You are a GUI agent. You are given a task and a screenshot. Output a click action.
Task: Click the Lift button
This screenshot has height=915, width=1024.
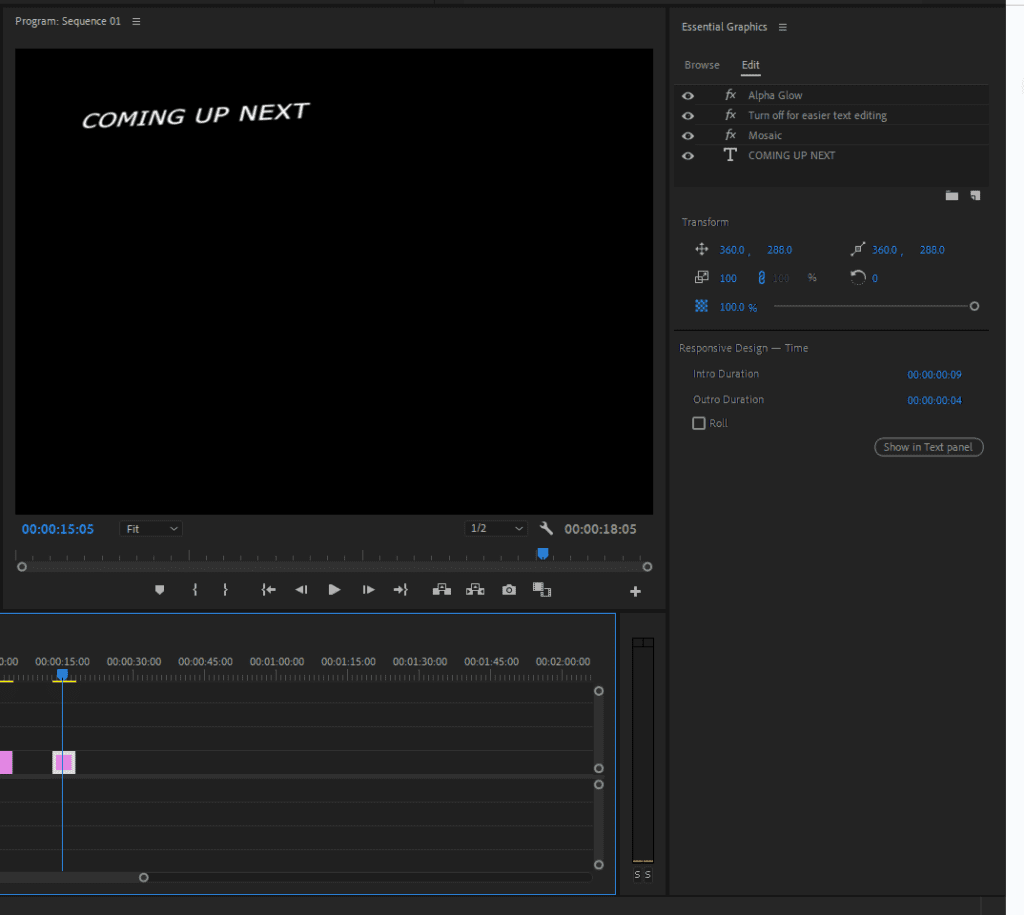[442, 590]
